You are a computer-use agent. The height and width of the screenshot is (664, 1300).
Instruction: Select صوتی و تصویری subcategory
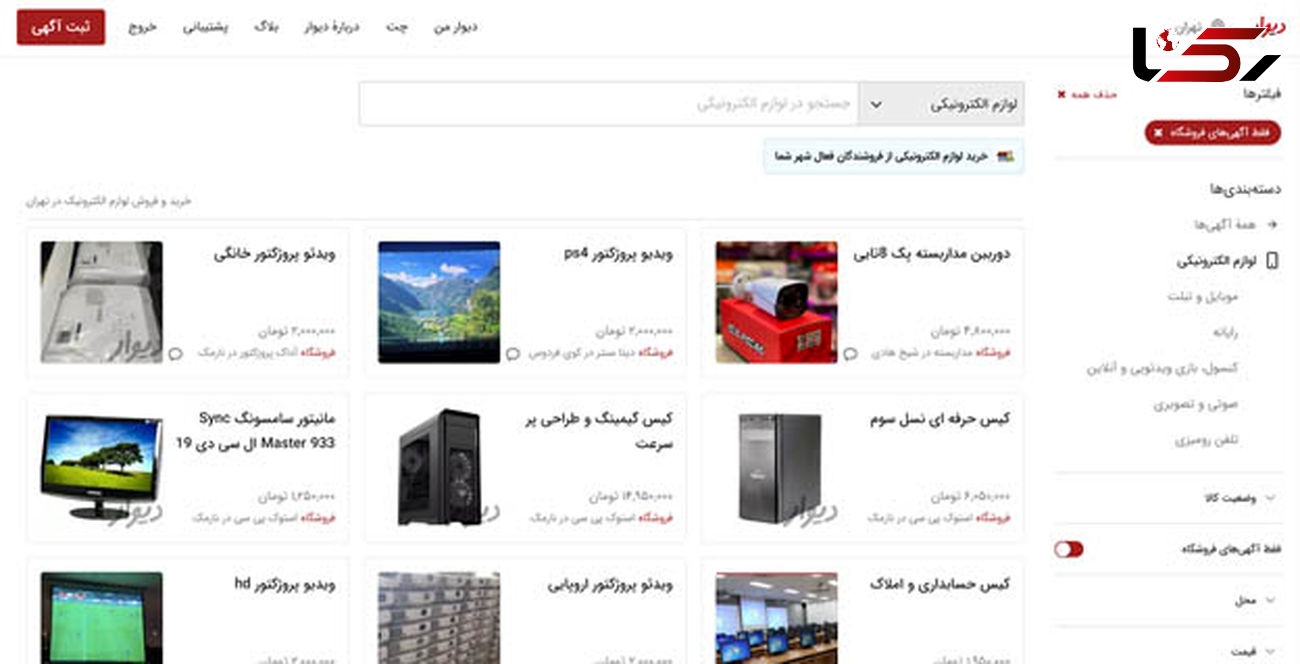[1196, 404]
